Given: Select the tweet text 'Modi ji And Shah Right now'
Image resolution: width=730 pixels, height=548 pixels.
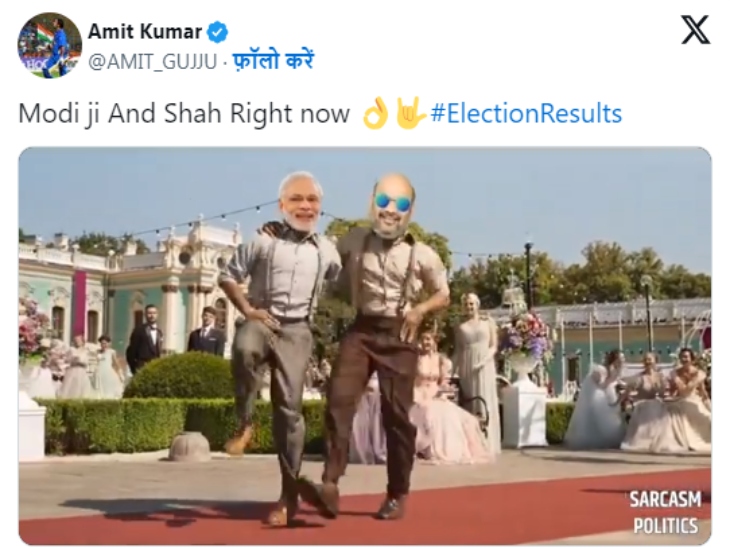Looking at the screenshot, I should (x=184, y=114).
